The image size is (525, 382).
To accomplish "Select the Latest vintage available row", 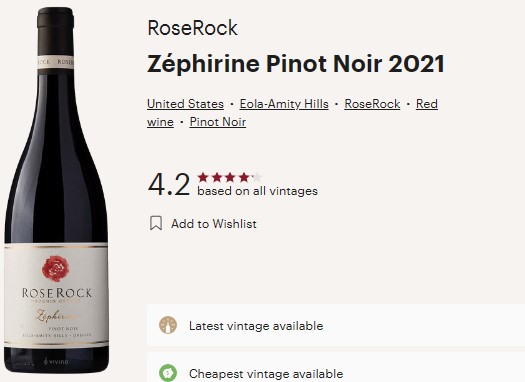I will tap(336, 325).
